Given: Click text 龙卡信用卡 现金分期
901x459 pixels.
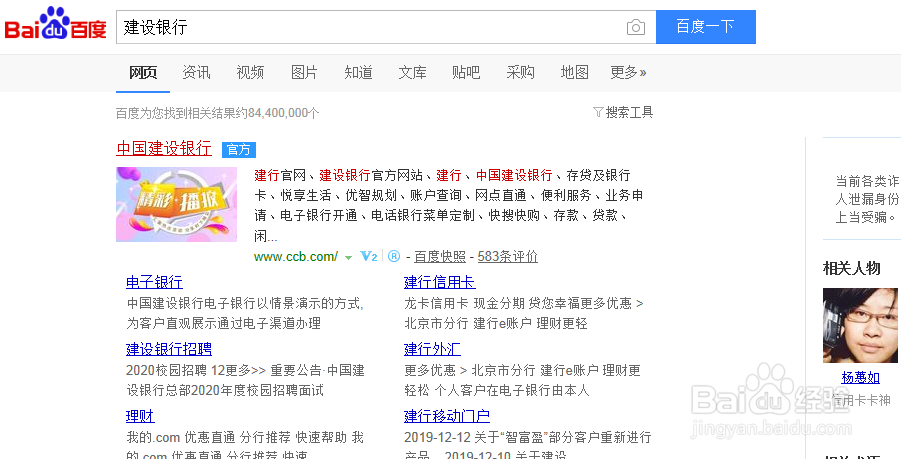Looking at the screenshot, I should coord(464,303).
